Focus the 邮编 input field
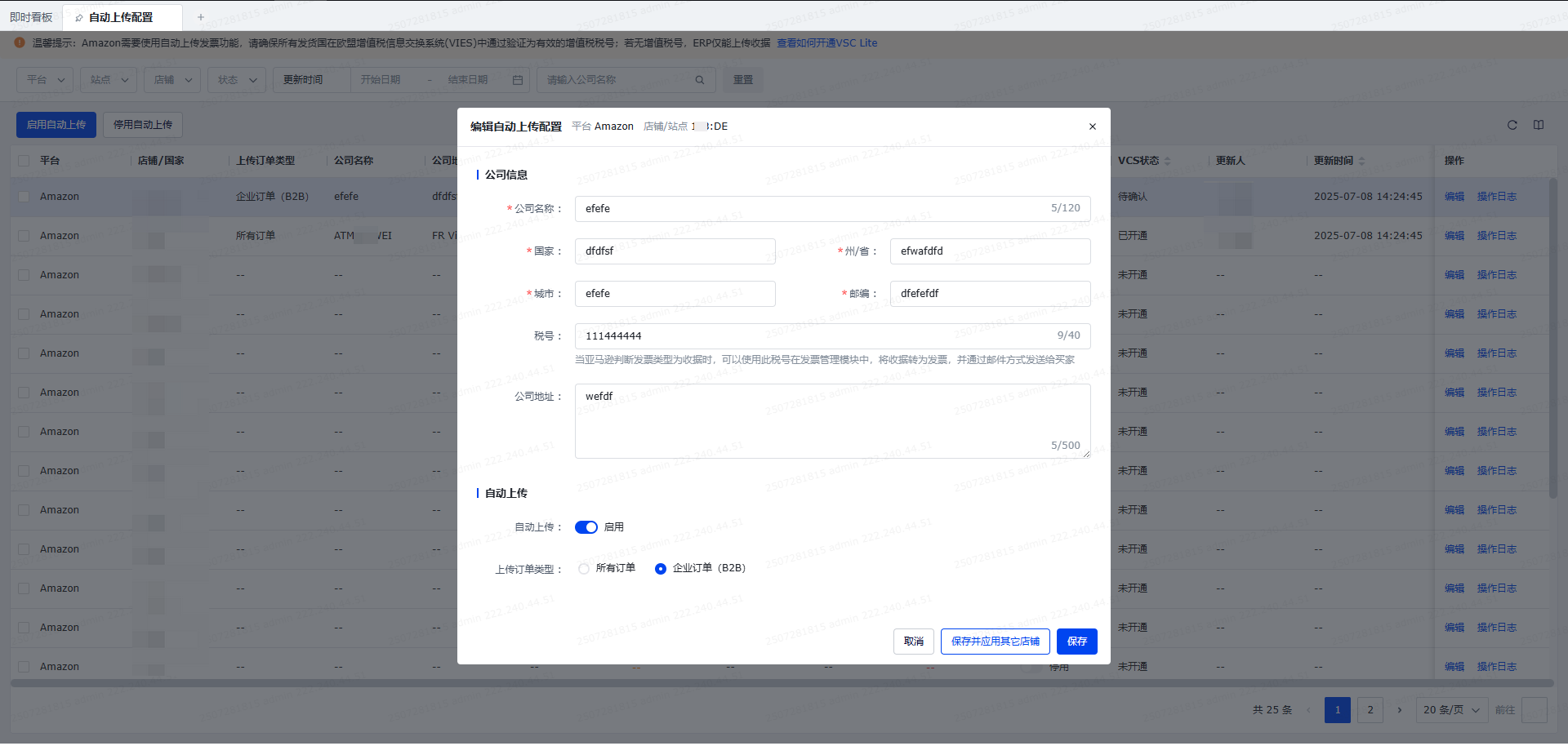 point(990,294)
